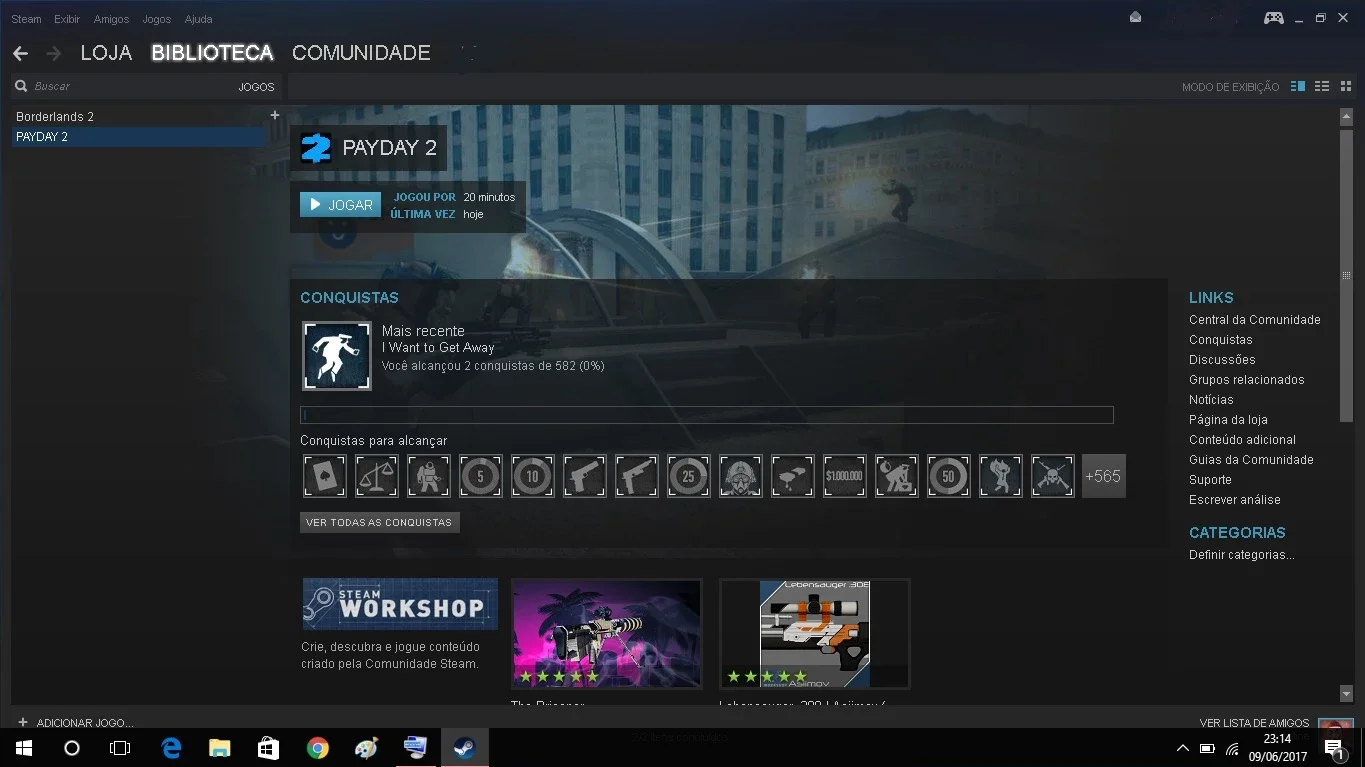Image resolution: width=1365 pixels, height=767 pixels.
Task: Click the forward arrow navigation button
Action: click(54, 53)
